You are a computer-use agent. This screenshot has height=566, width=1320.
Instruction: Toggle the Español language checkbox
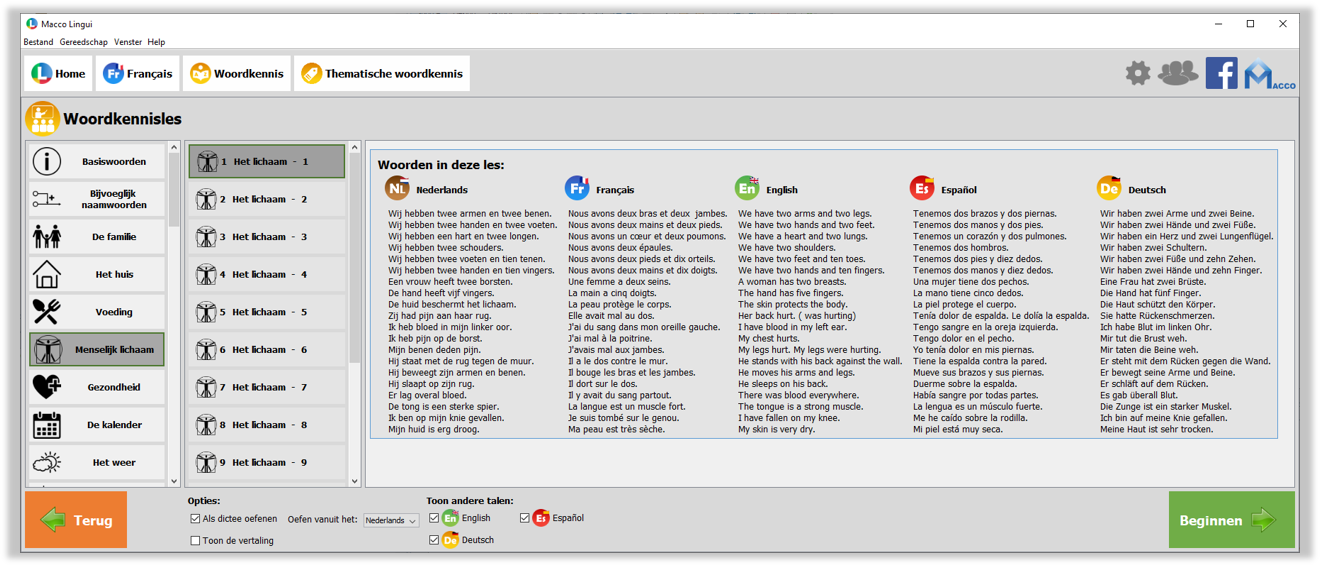[525, 518]
